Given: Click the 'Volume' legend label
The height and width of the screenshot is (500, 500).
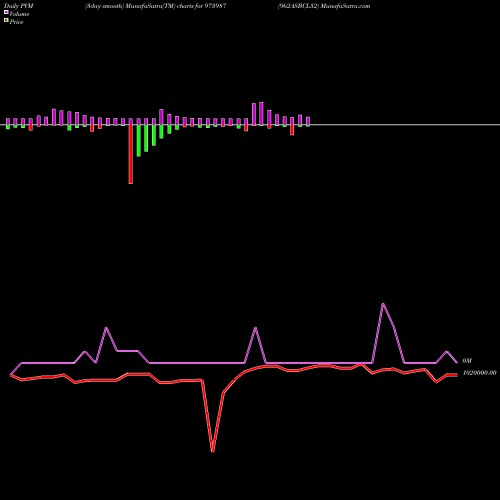Looking at the screenshot, I should (x=19, y=14).
